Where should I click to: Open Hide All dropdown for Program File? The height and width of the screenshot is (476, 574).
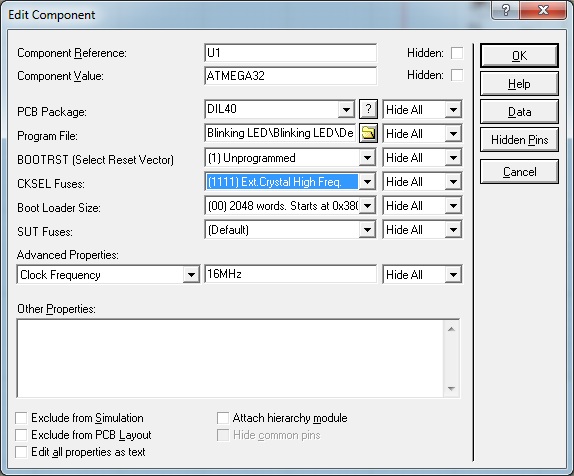[x=453, y=134]
